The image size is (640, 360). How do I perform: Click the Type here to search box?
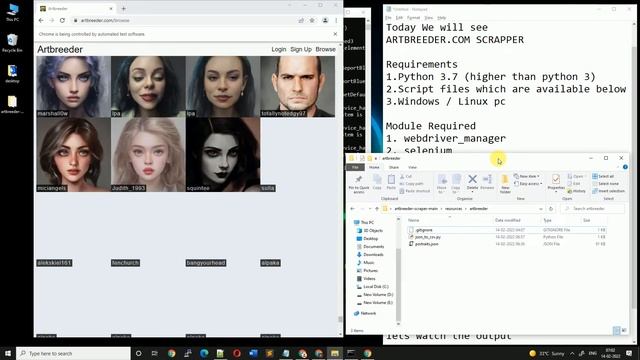click(73, 353)
